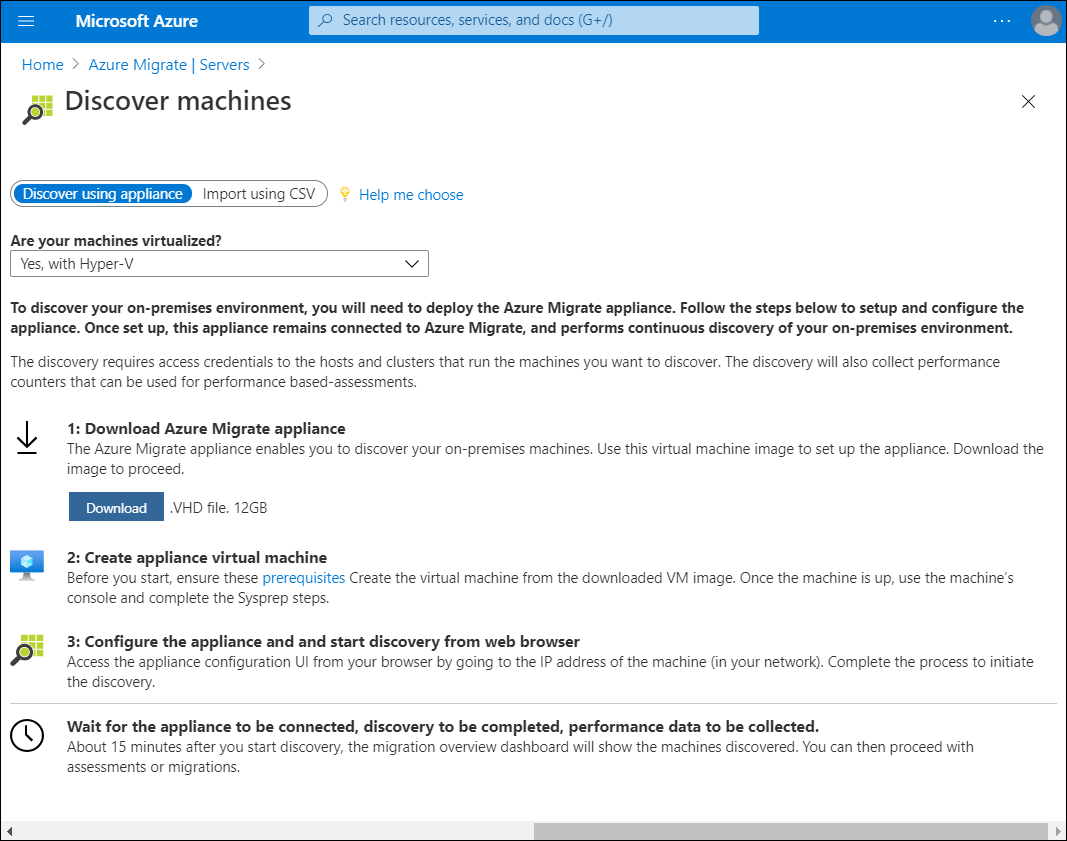Click the virtual machine monitor icon for step 2
The width and height of the screenshot is (1067, 841).
pos(27,565)
